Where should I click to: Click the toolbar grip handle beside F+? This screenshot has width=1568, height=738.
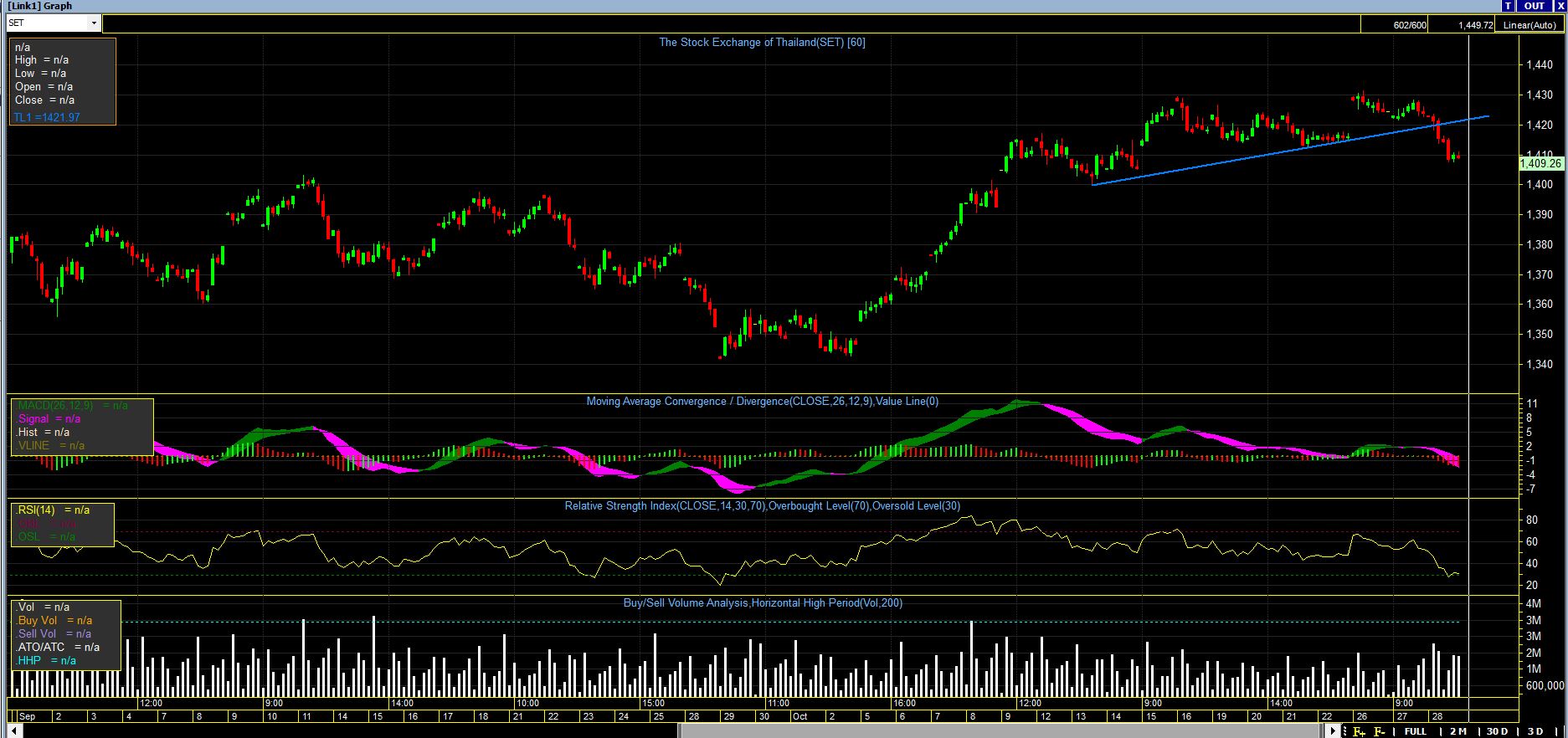[x=1344, y=731]
